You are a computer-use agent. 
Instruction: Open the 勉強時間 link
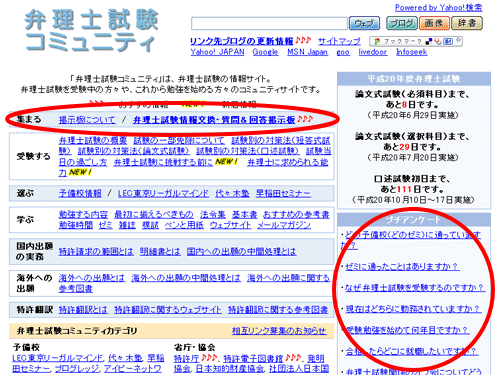click(76, 225)
